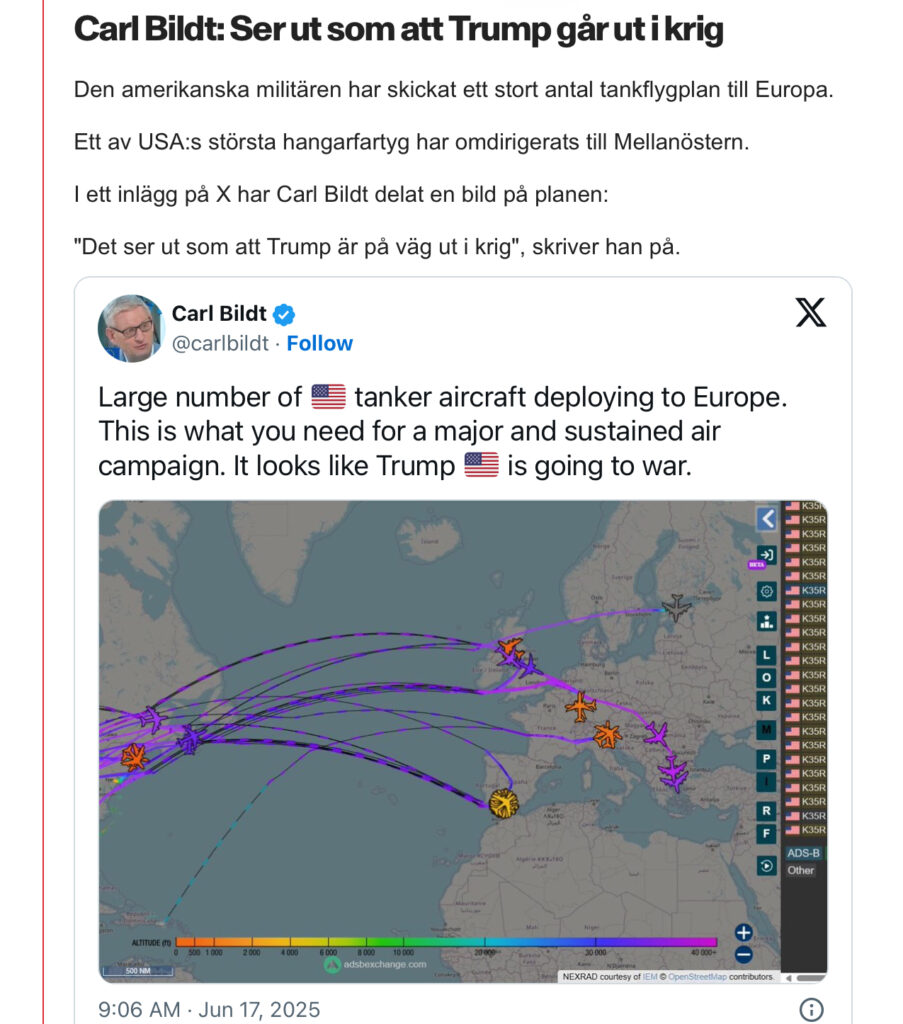Zoom in with the map plus button
This screenshot has width=903, height=1024.
click(x=743, y=933)
